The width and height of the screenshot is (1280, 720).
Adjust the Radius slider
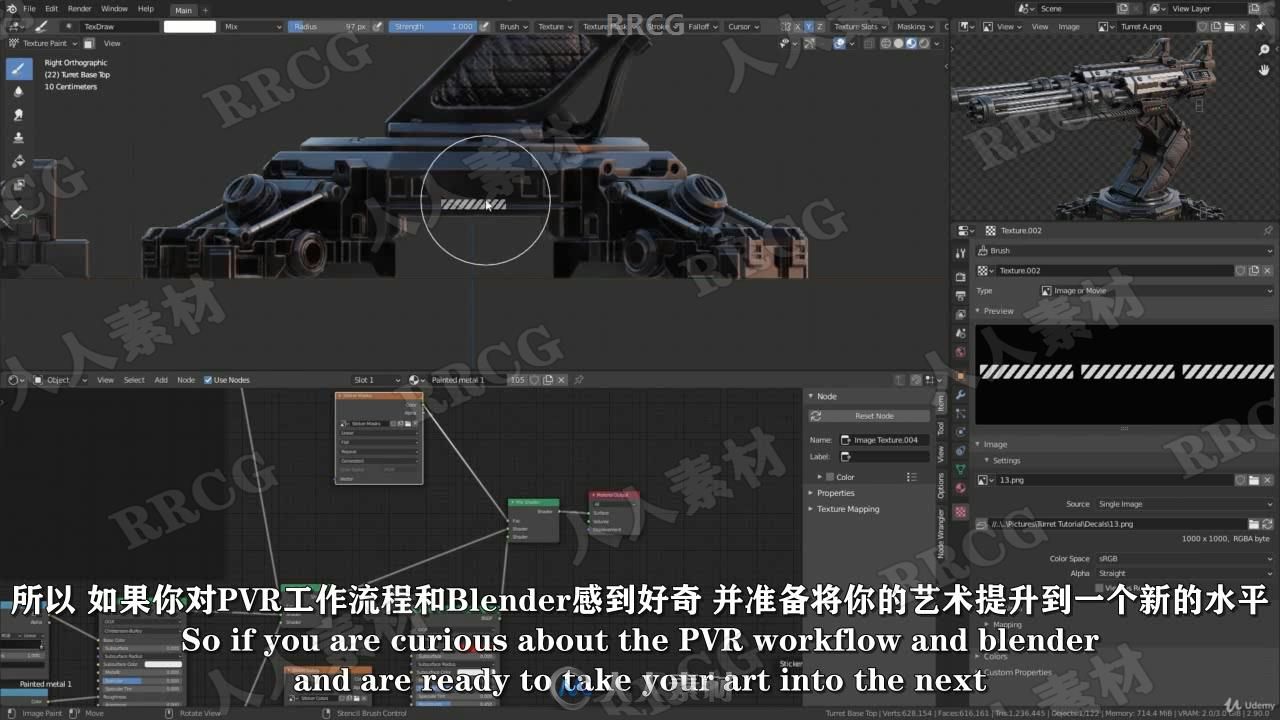pyautogui.click(x=330, y=27)
